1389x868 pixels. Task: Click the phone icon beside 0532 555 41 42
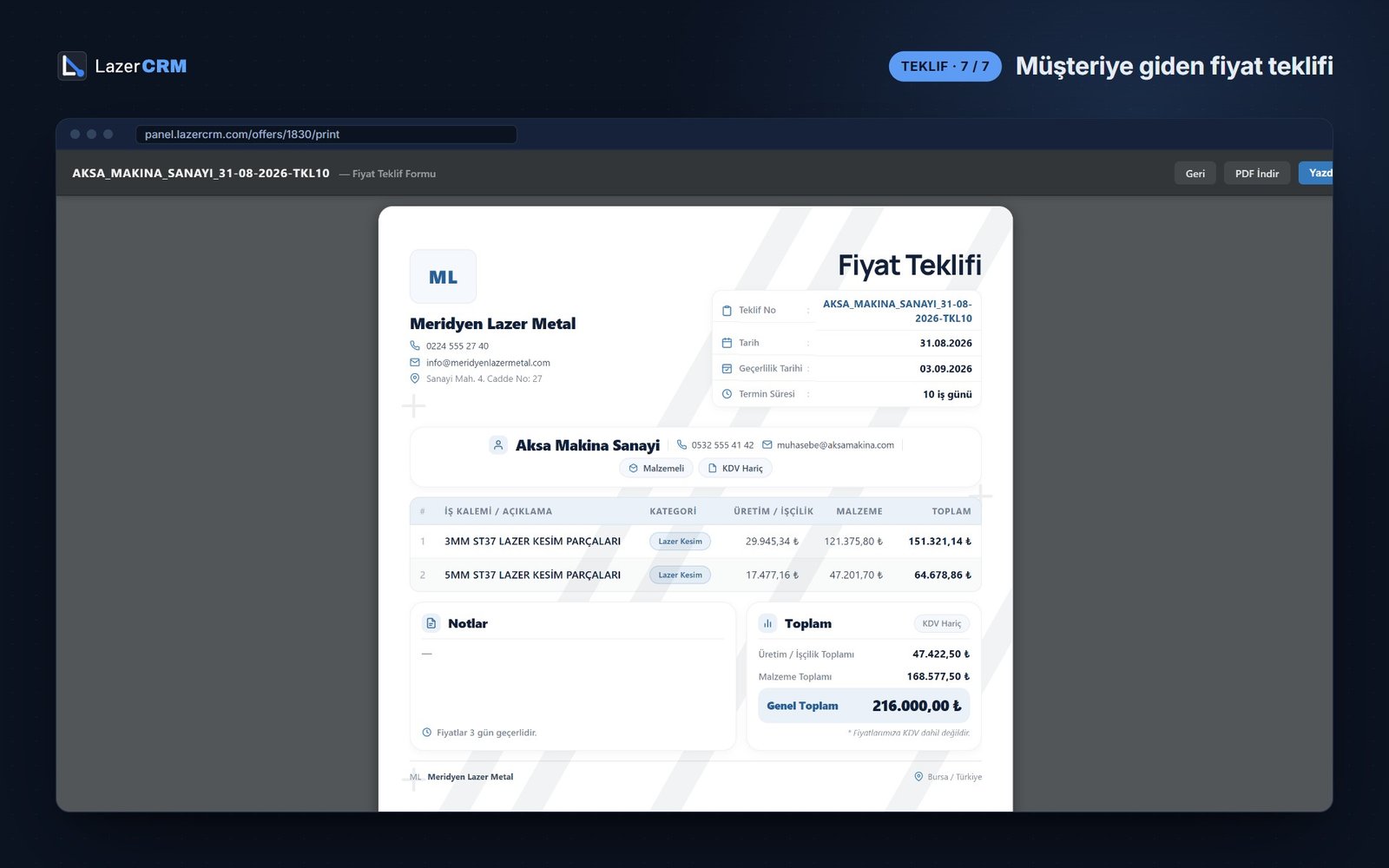click(x=681, y=444)
